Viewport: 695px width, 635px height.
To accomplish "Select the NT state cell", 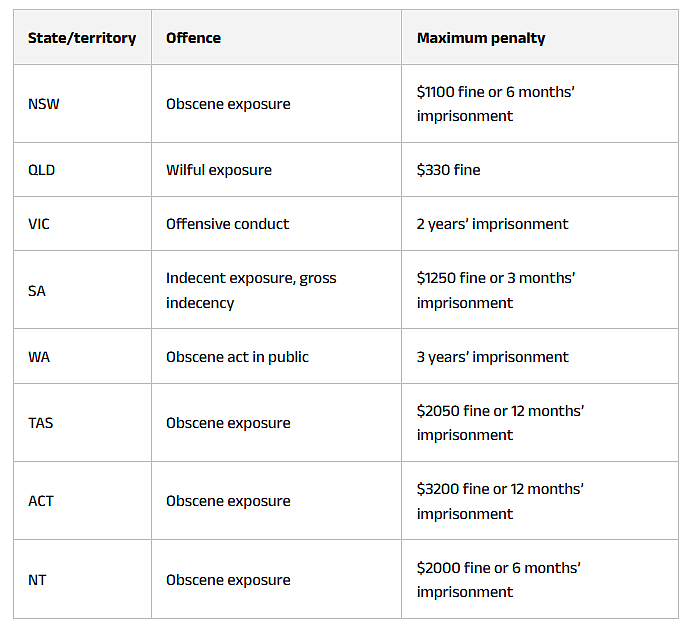I will [x=82, y=579].
